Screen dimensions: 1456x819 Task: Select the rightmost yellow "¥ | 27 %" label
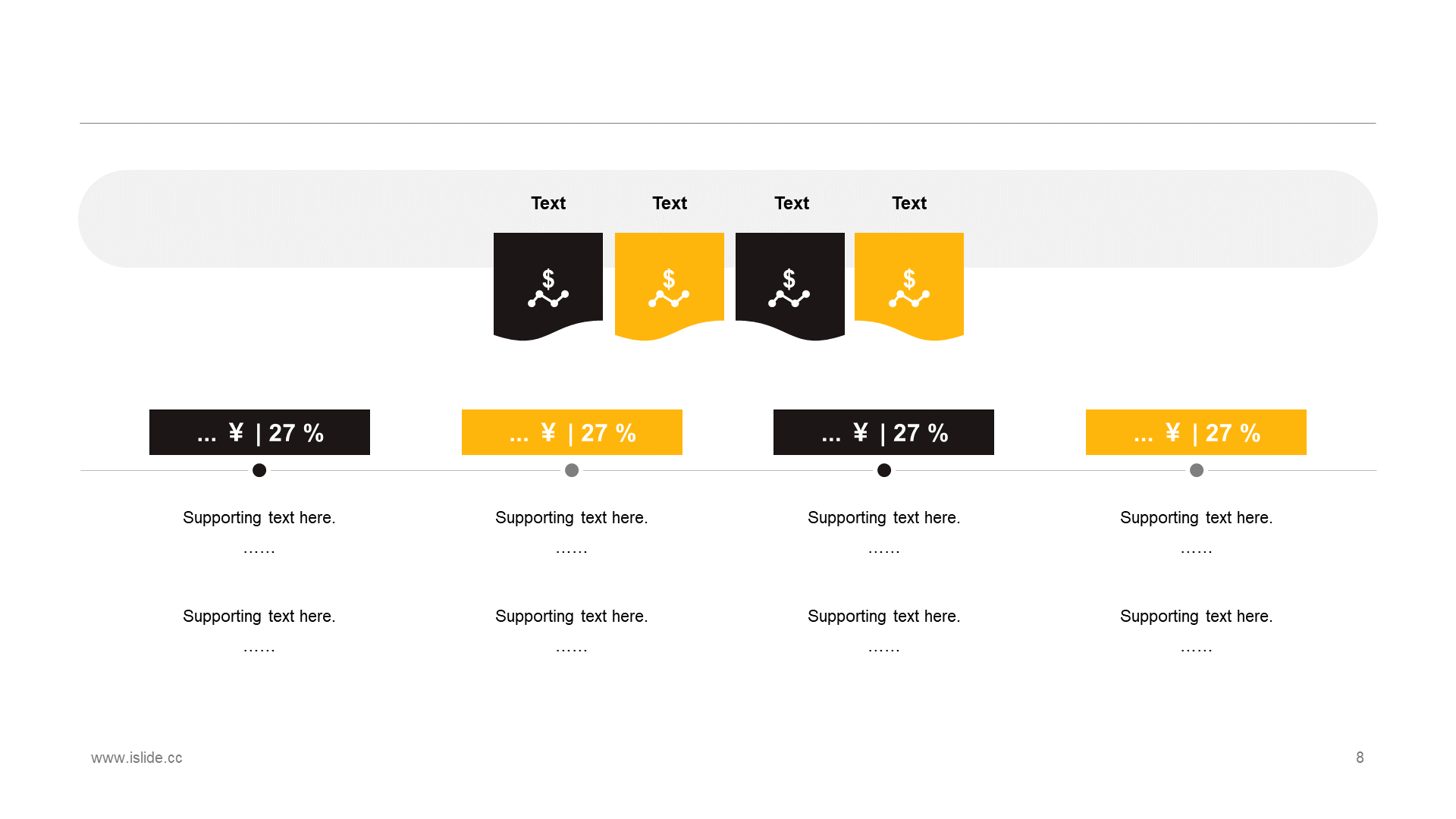point(1196,432)
